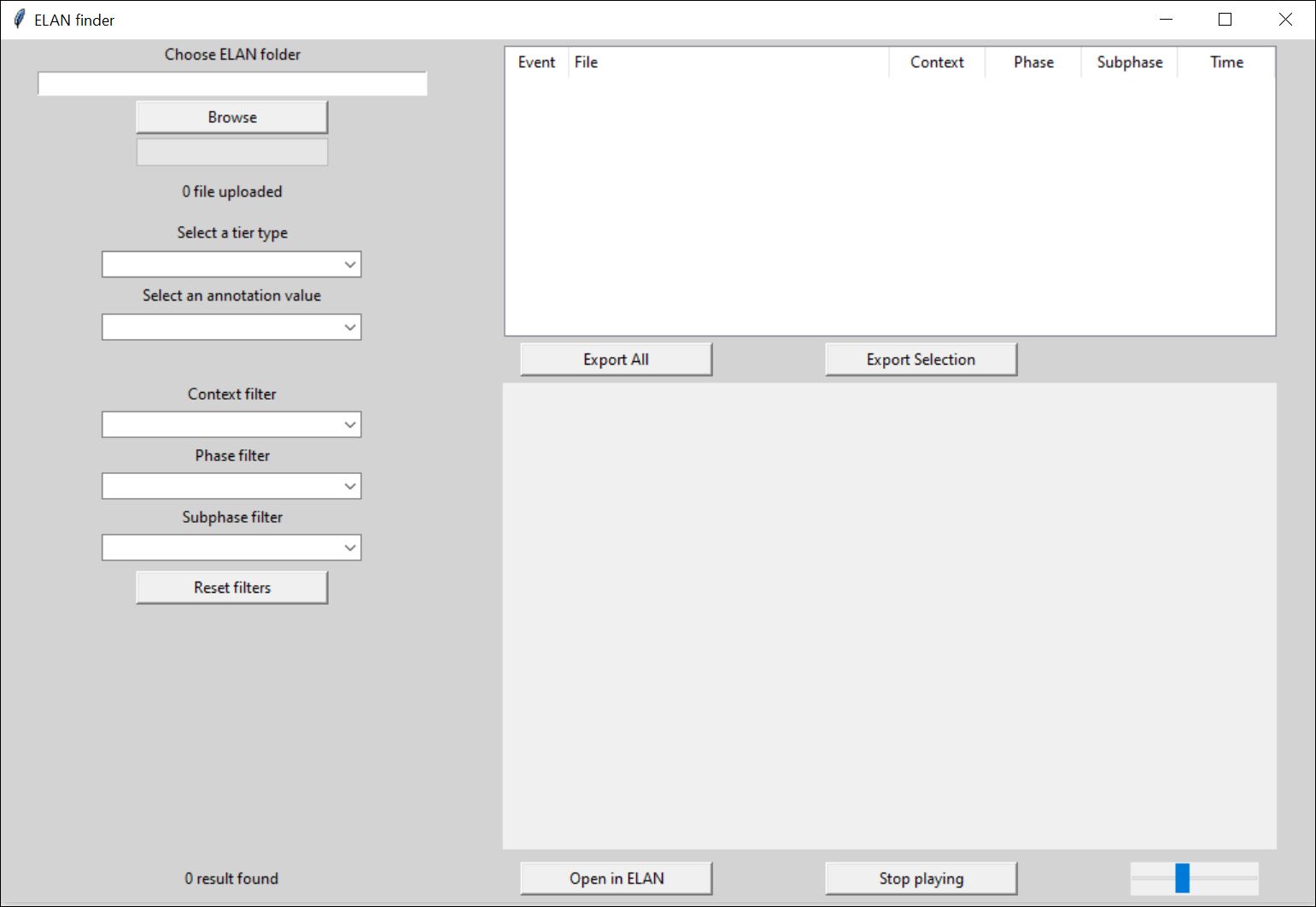
Task: Click the '0 file uploaded' label
Action: click(231, 191)
